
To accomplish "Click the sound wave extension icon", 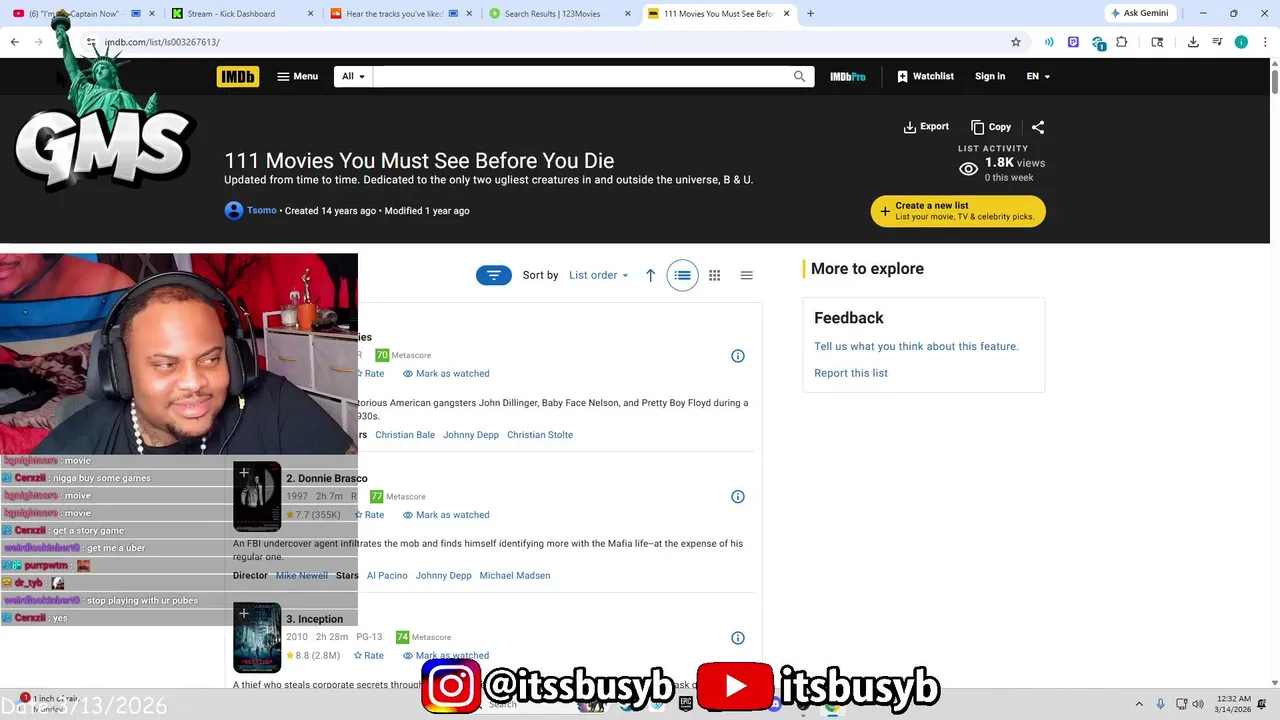I will (x=1049, y=42).
